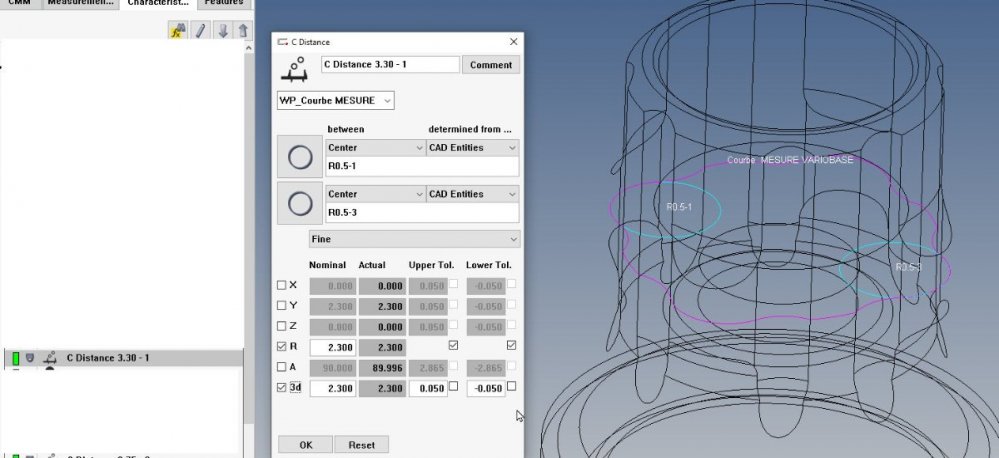
Task: Click the A actual value 89.996
Action: point(382,368)
